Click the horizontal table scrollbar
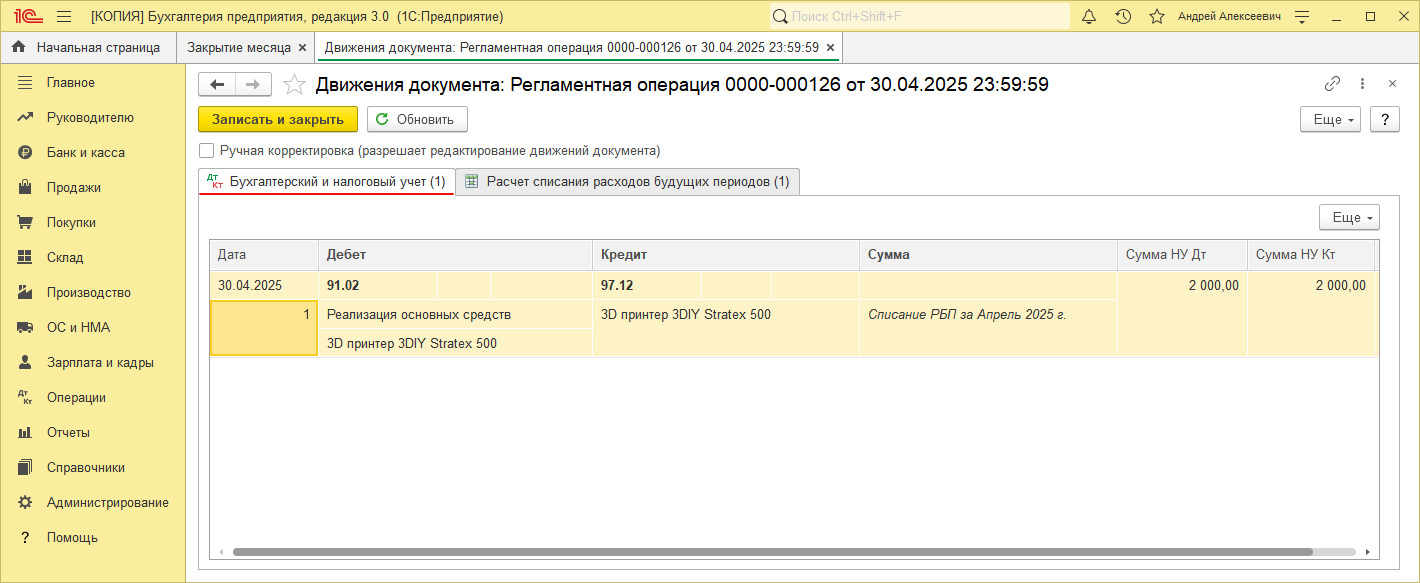This screenshot has width=1420, height=583. [x=772, y=551]
